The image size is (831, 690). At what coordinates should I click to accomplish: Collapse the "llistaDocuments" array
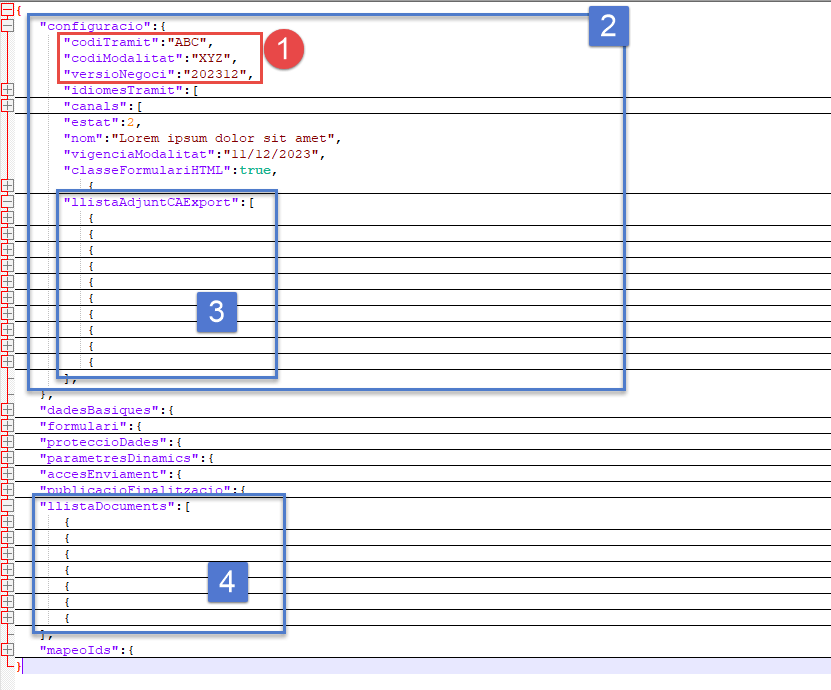tap(7, 507)
